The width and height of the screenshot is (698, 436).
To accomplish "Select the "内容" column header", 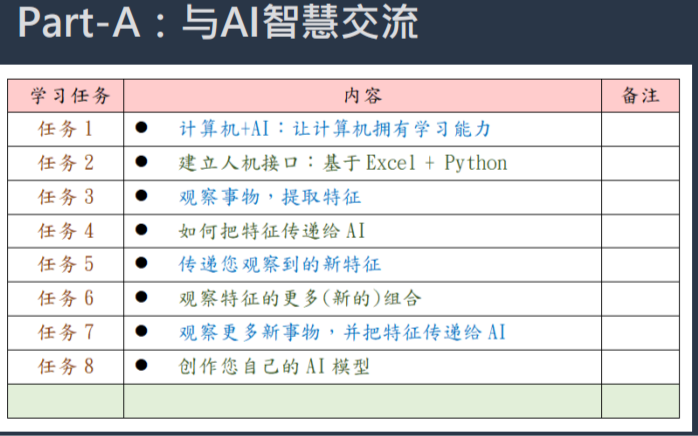I will (362, 96).
